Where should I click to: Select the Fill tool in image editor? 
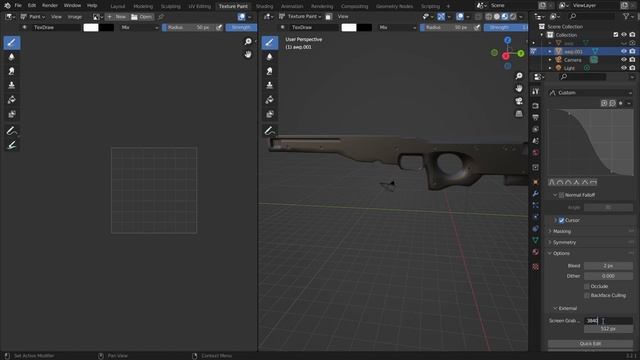click(x=12, y=100)
